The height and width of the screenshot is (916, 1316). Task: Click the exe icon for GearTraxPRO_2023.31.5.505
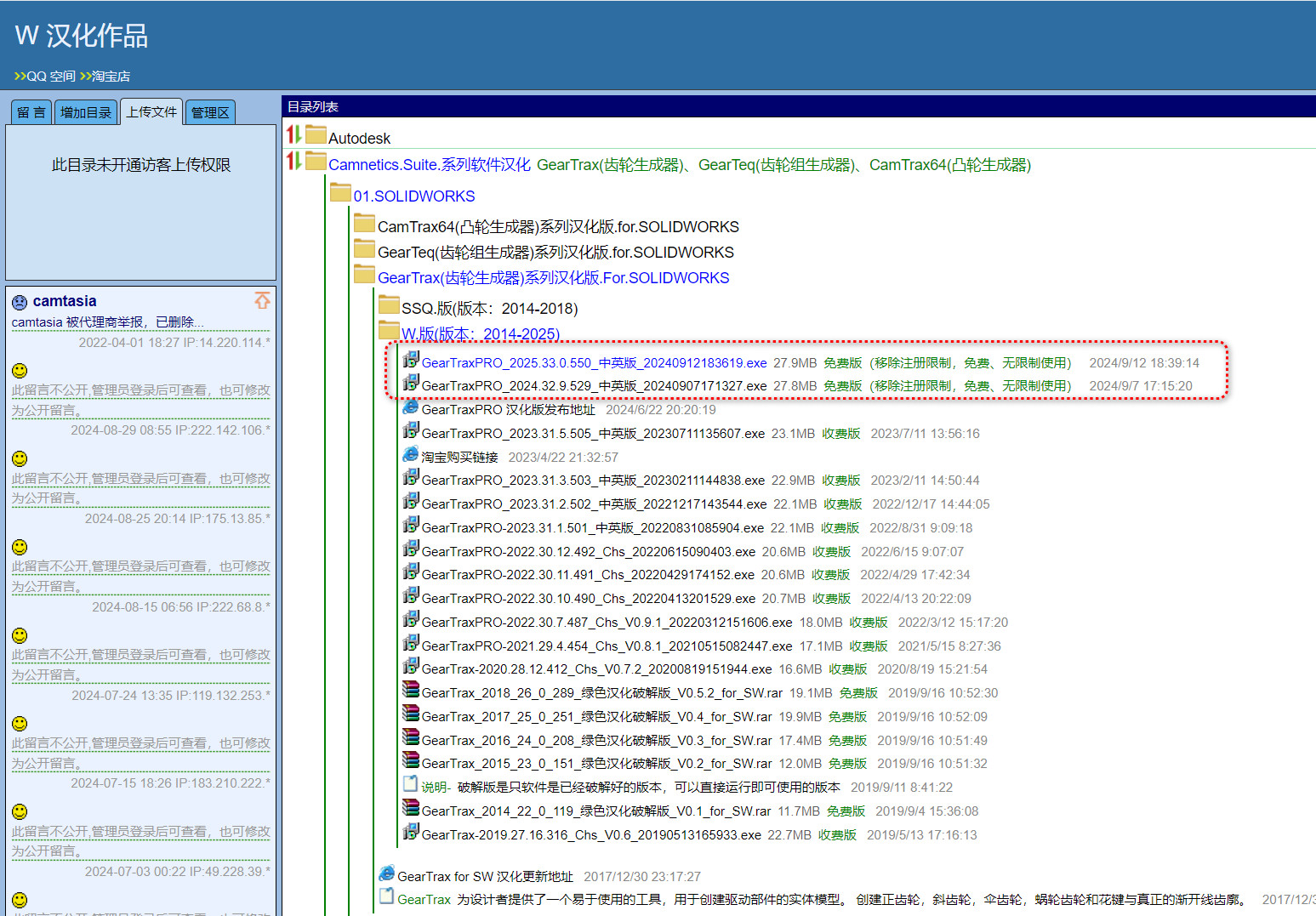coord(411,431)
